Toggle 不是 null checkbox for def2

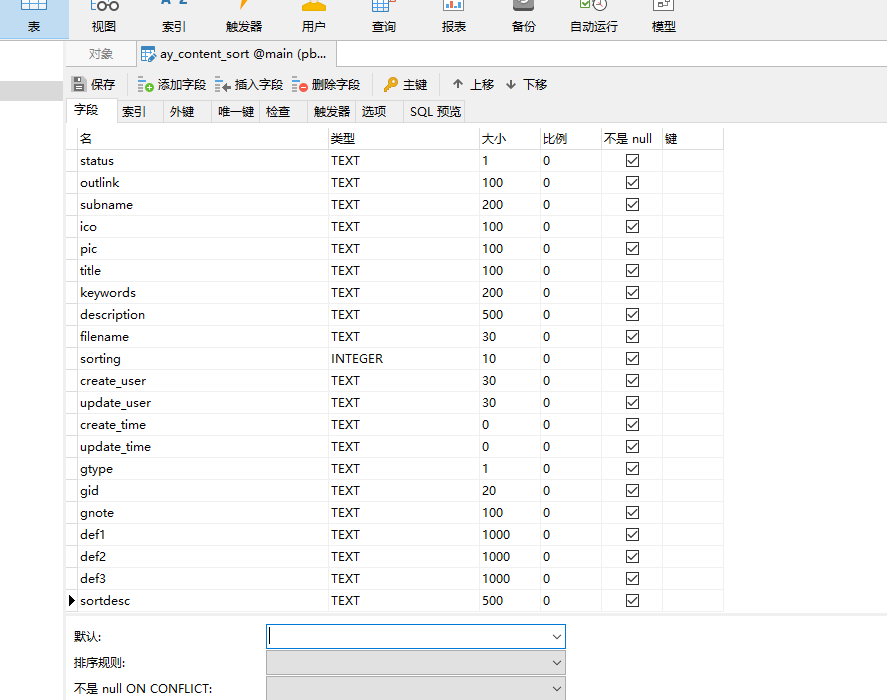click(632, 557)
